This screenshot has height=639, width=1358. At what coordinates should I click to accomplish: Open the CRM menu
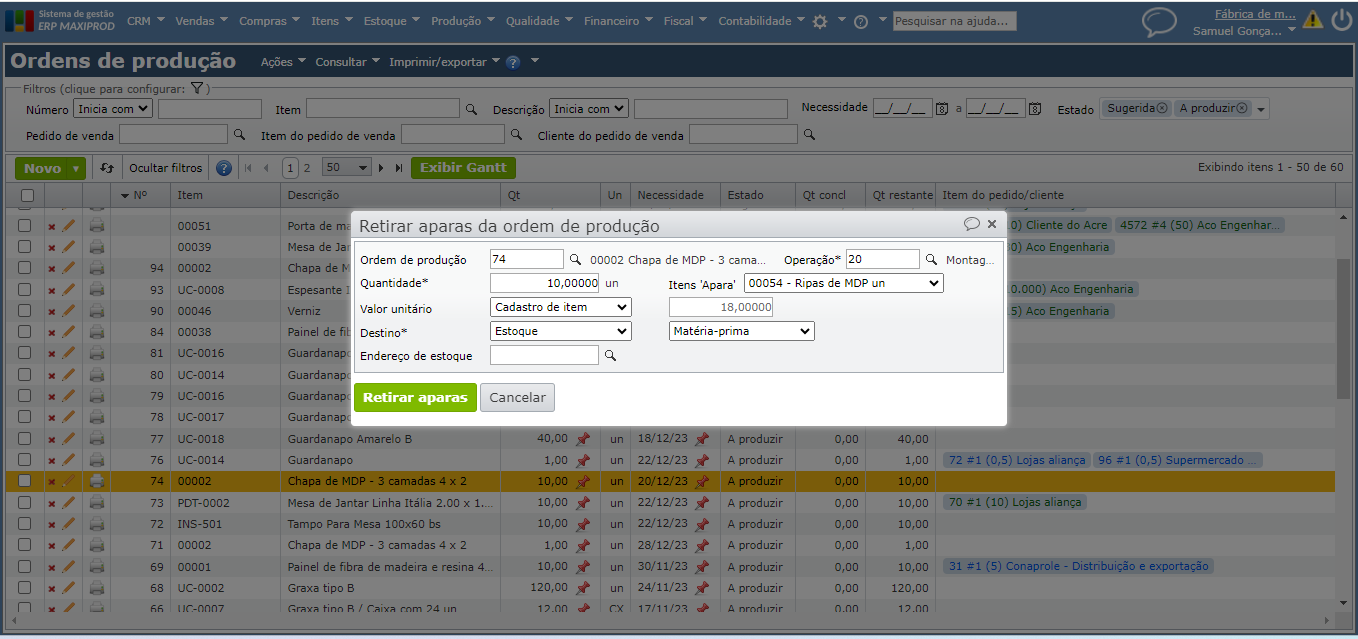coord(147,21)
